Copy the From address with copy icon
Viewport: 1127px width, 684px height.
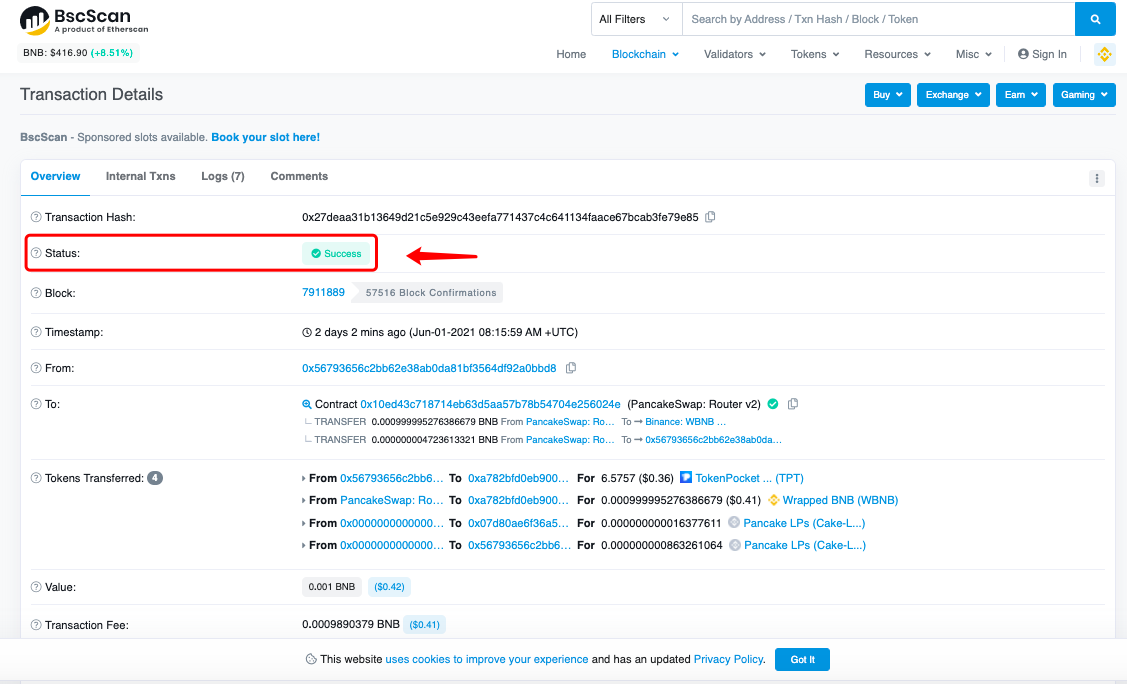pyautogui.click(x=571, y=368)
